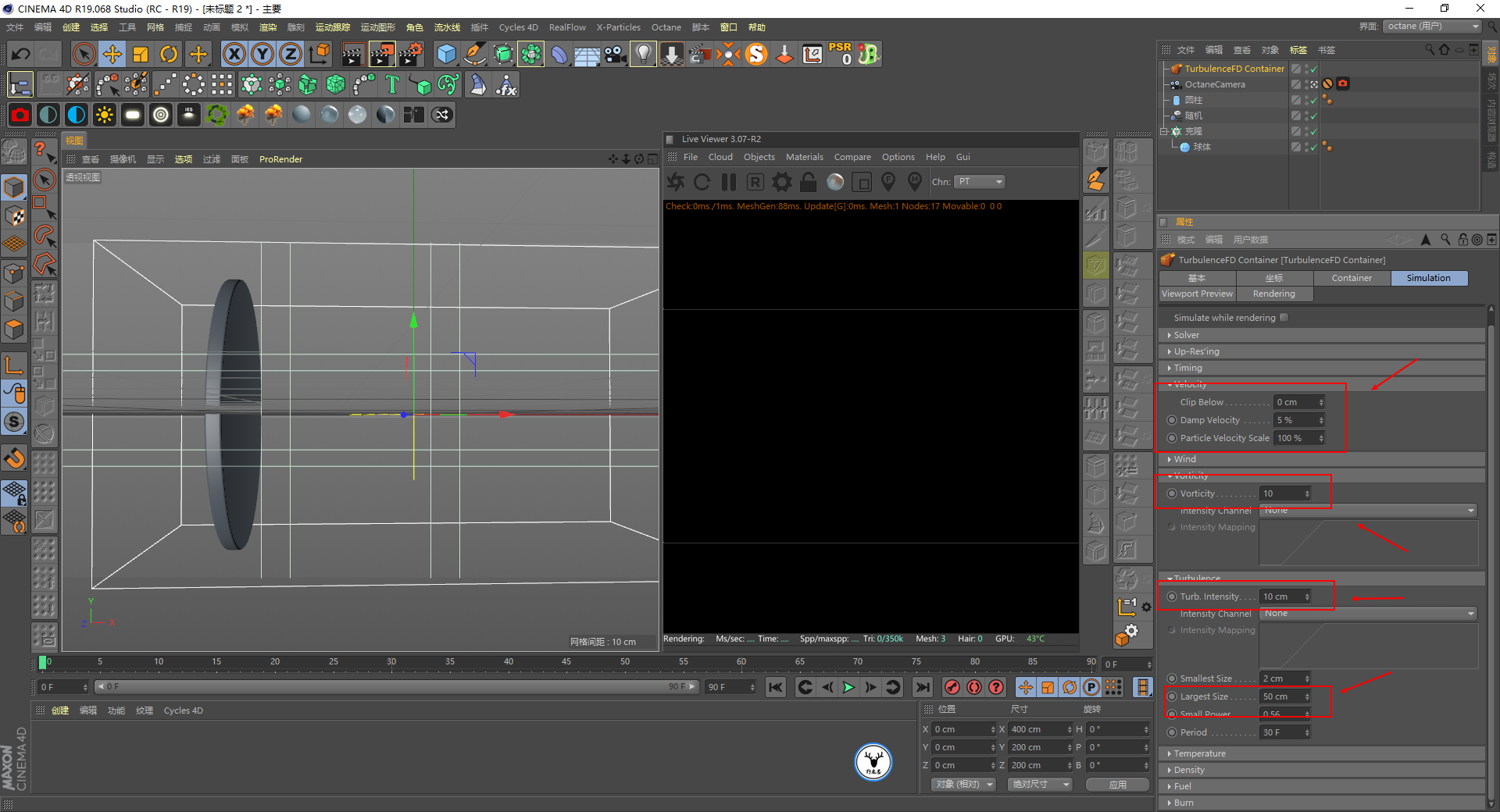Expand the Fuel section
This screenshot has height=812, width=1500.
click(x=1322, y=786)
